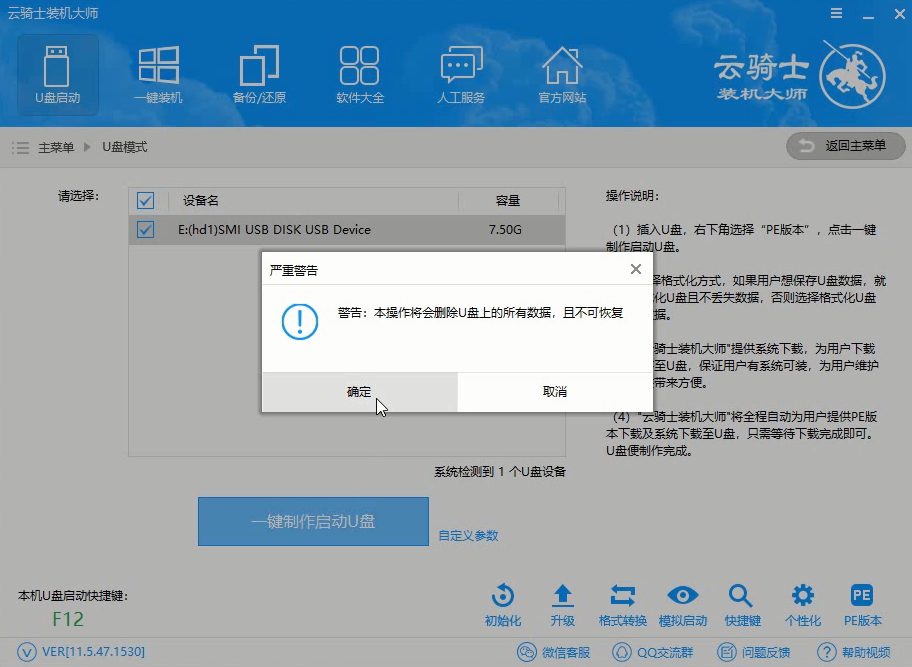Switch to the U盘启动 tab
The image size is (912, 667).
pos(57,75)
